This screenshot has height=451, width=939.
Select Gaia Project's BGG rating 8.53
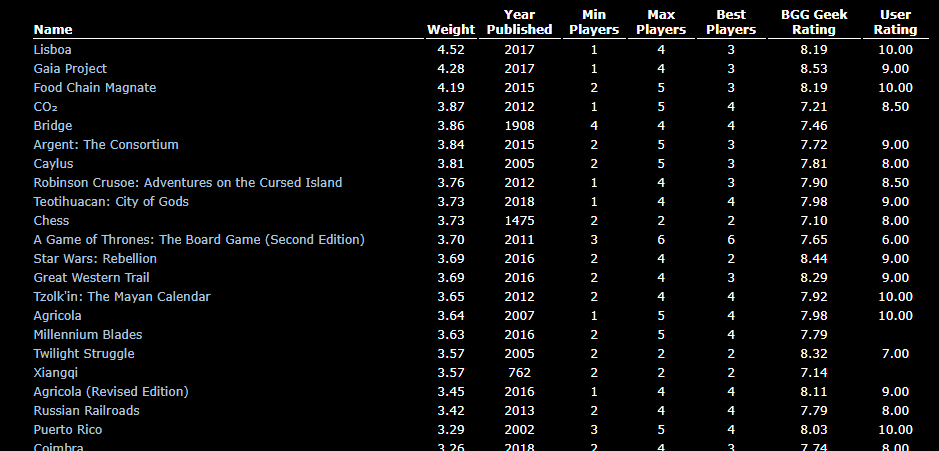tap(814, 69)
